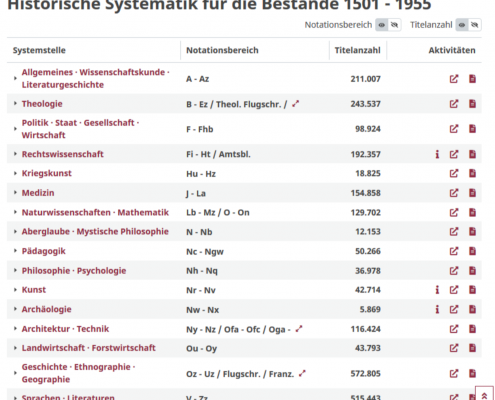The height and width of the screenshot is (400, 495).
Task: Open document icon for Kriegskunst row
Action: click(x=472, y=173)
